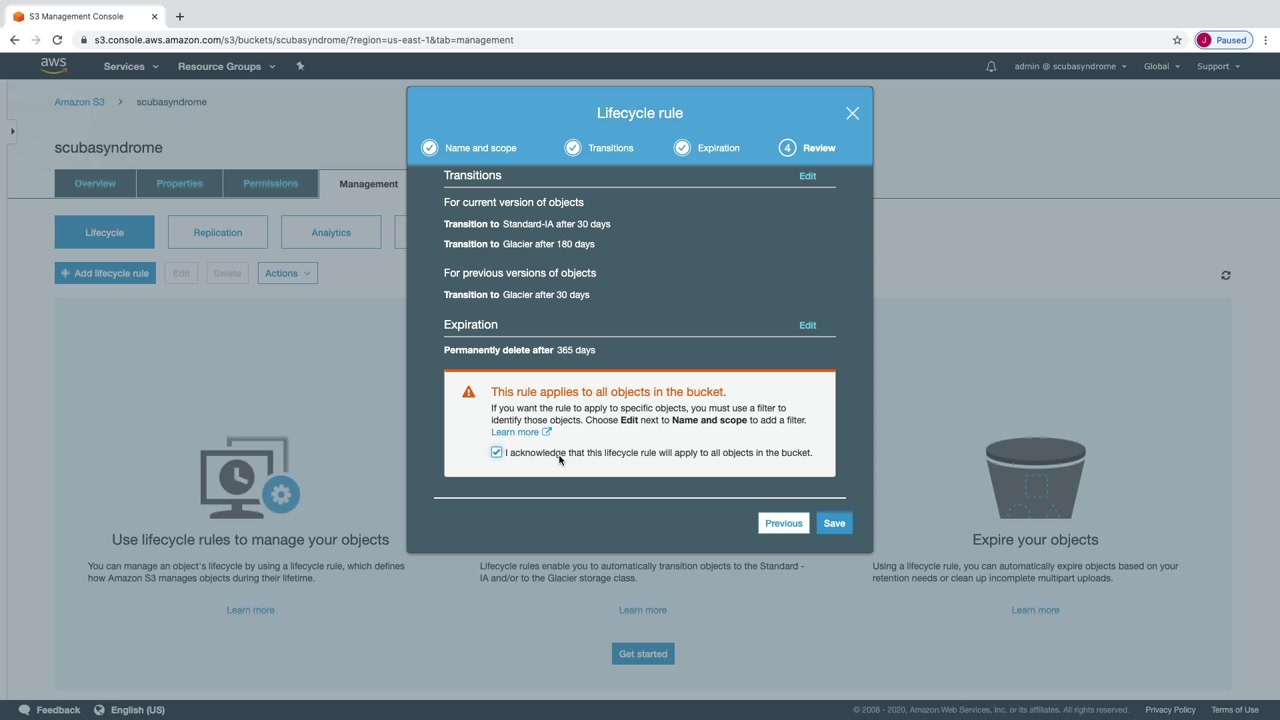This screenshot has height=720, width=1280.
Task: Click Edit next to Expiration section
Action: 807,325
